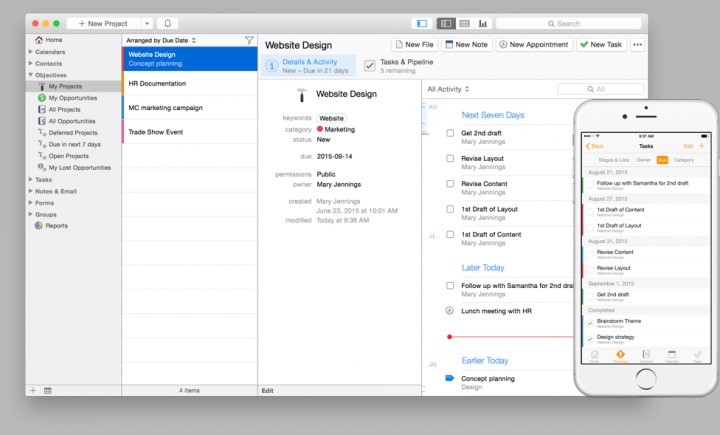Image resolution: width=720 pixels, height=435 pixels.
Task: Collapse the Objectives section
Action: [31, 74]
